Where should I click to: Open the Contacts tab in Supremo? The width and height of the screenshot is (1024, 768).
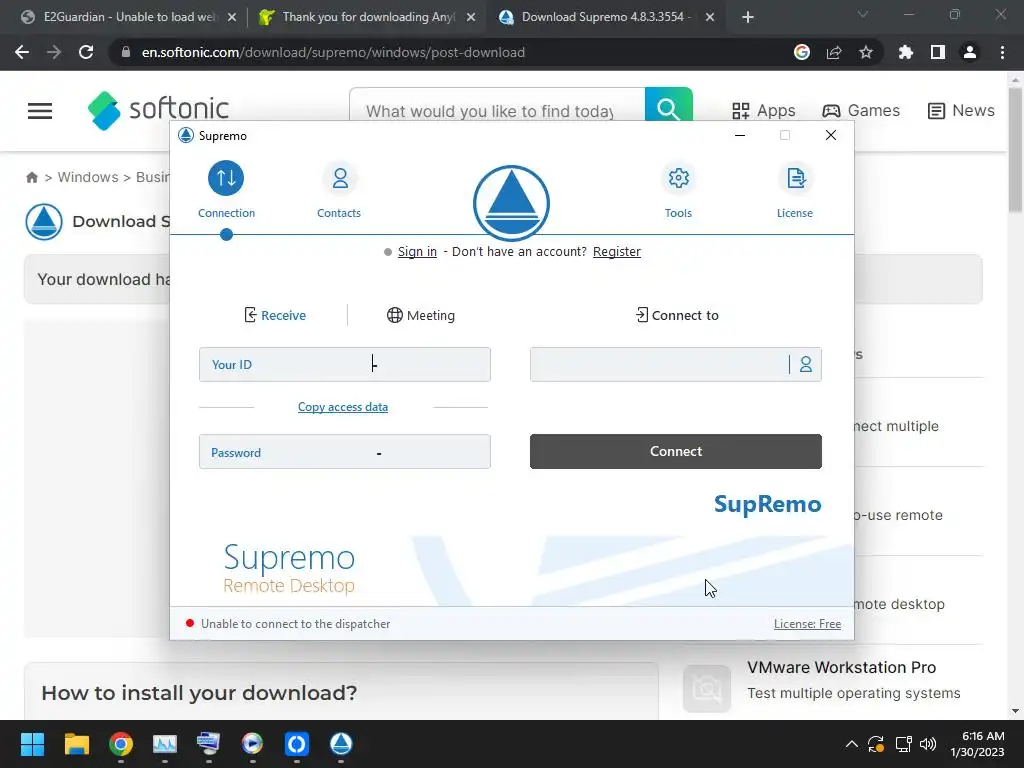point(339,190)
